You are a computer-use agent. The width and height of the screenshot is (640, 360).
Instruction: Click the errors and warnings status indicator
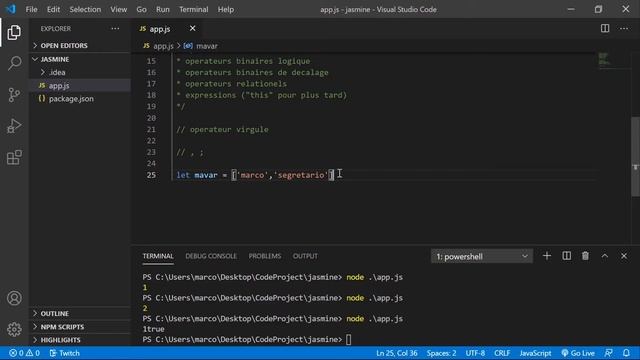click(x=24, y=353)
